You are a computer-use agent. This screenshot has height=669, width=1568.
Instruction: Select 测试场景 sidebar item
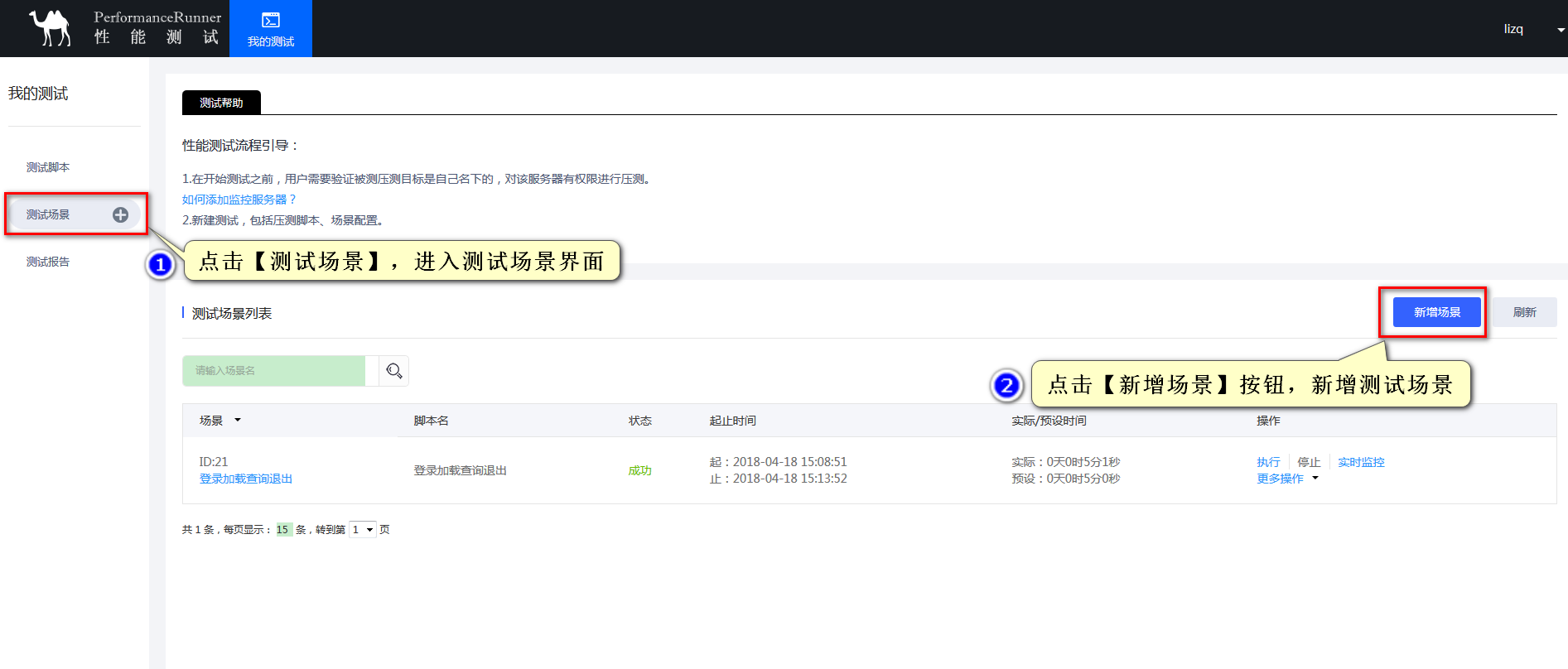point(48,214)
